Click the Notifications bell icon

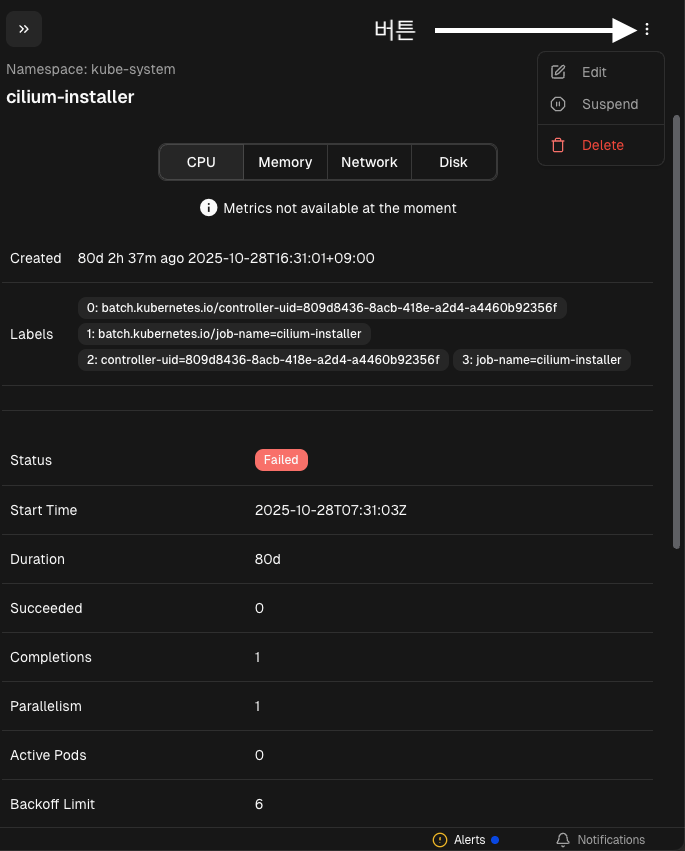pos(563,840)
